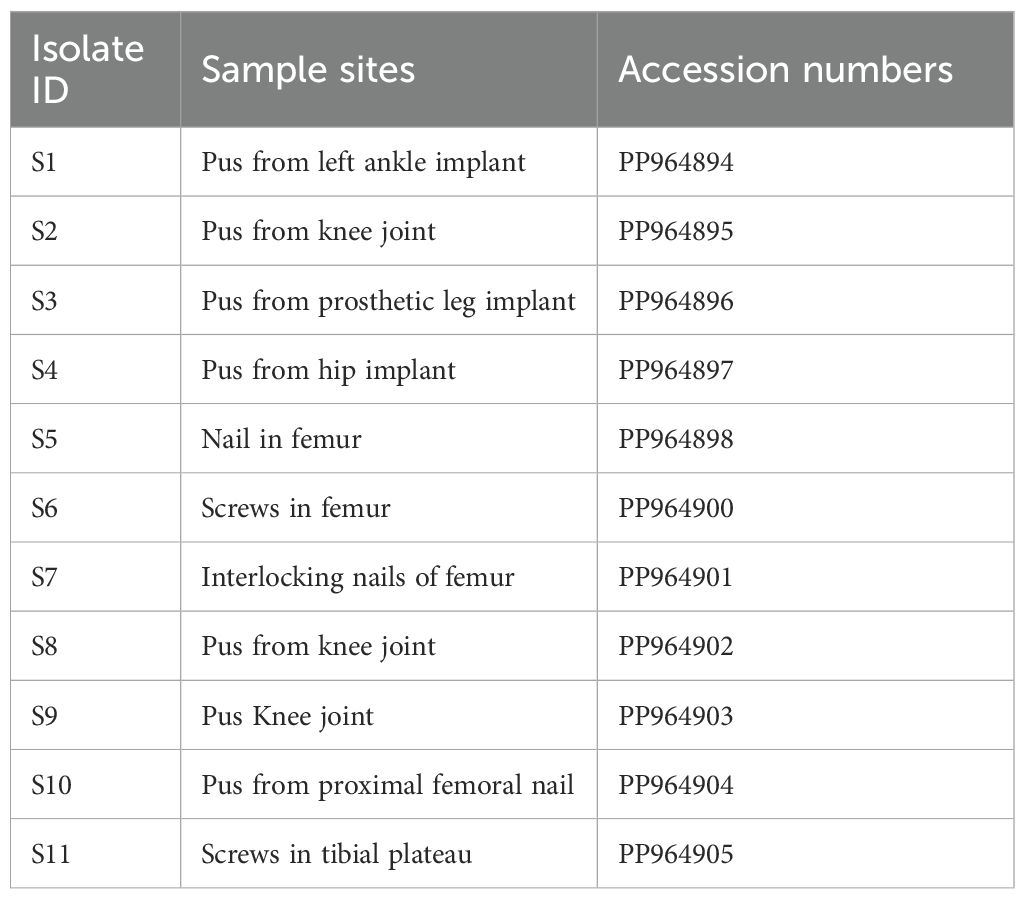Select 'Screws in tibial plateau' cell
Viewport: 1025px width, 899px height.
point(389,854)
